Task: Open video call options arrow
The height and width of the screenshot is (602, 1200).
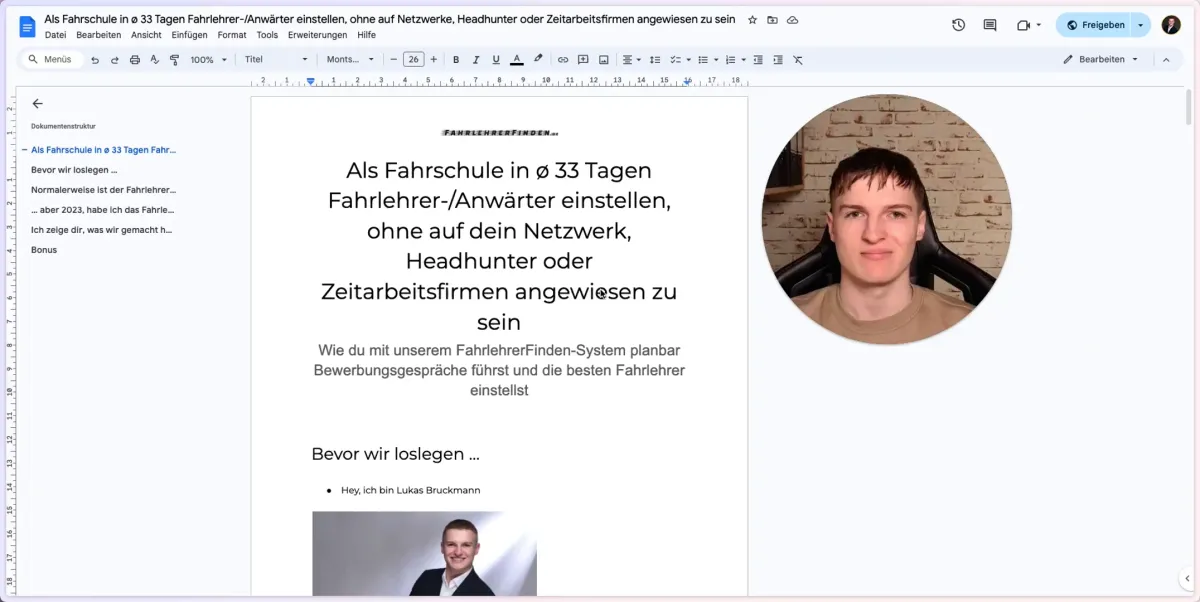Action: 1039,25
